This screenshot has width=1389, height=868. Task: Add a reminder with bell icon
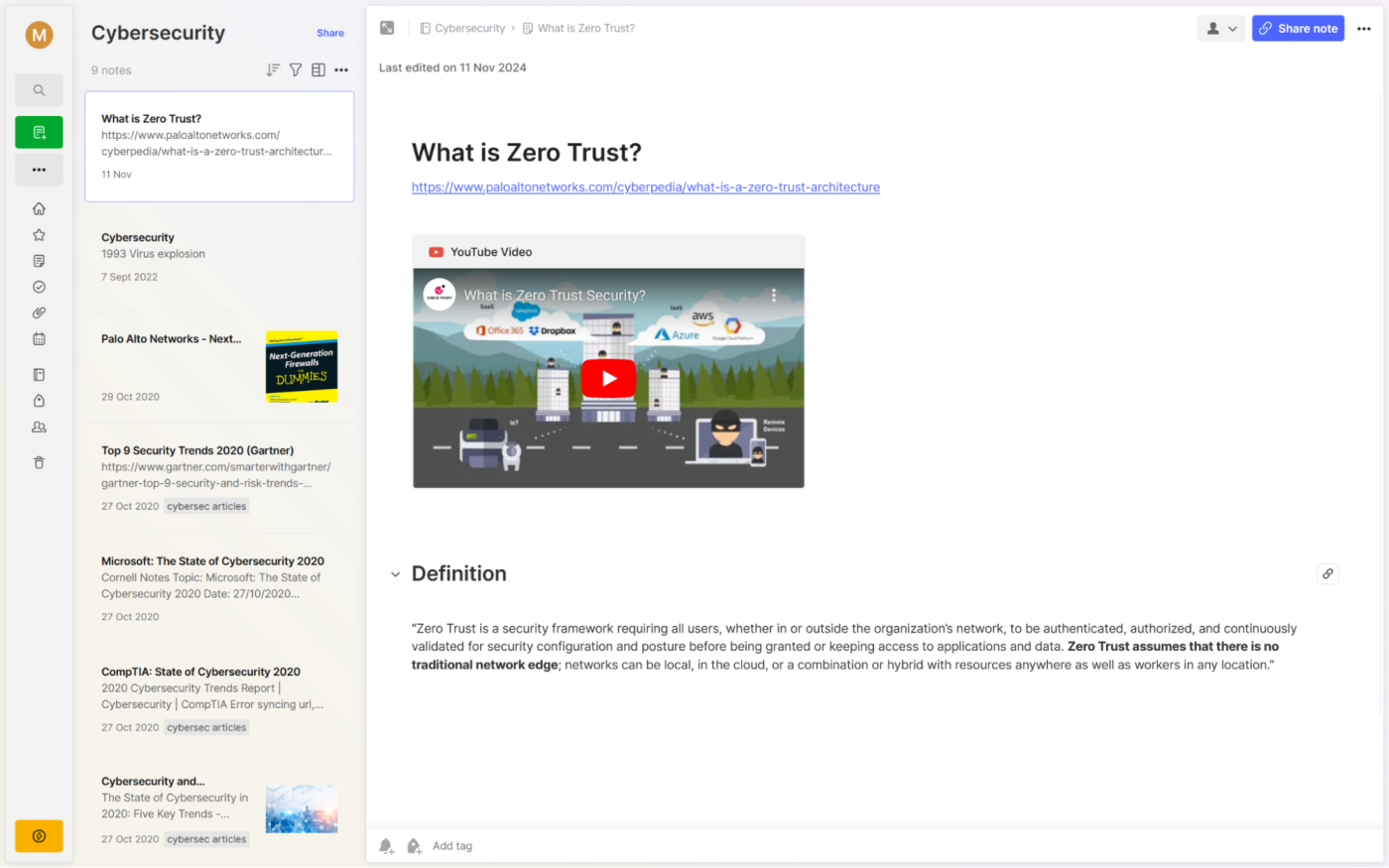(387, 846)
